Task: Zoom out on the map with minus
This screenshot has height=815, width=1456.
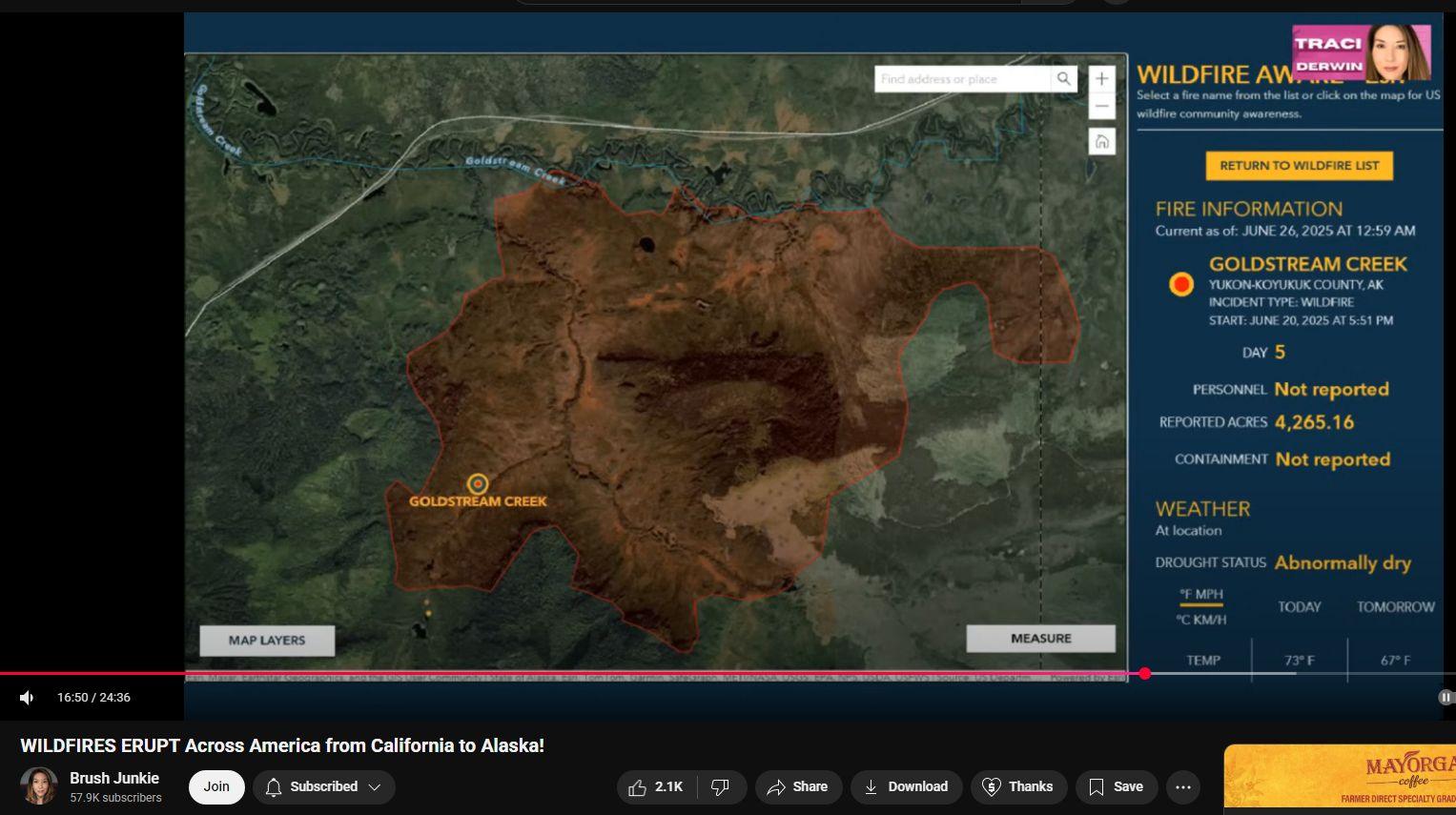Action: pyautogui.click(x=1101, y=106)
